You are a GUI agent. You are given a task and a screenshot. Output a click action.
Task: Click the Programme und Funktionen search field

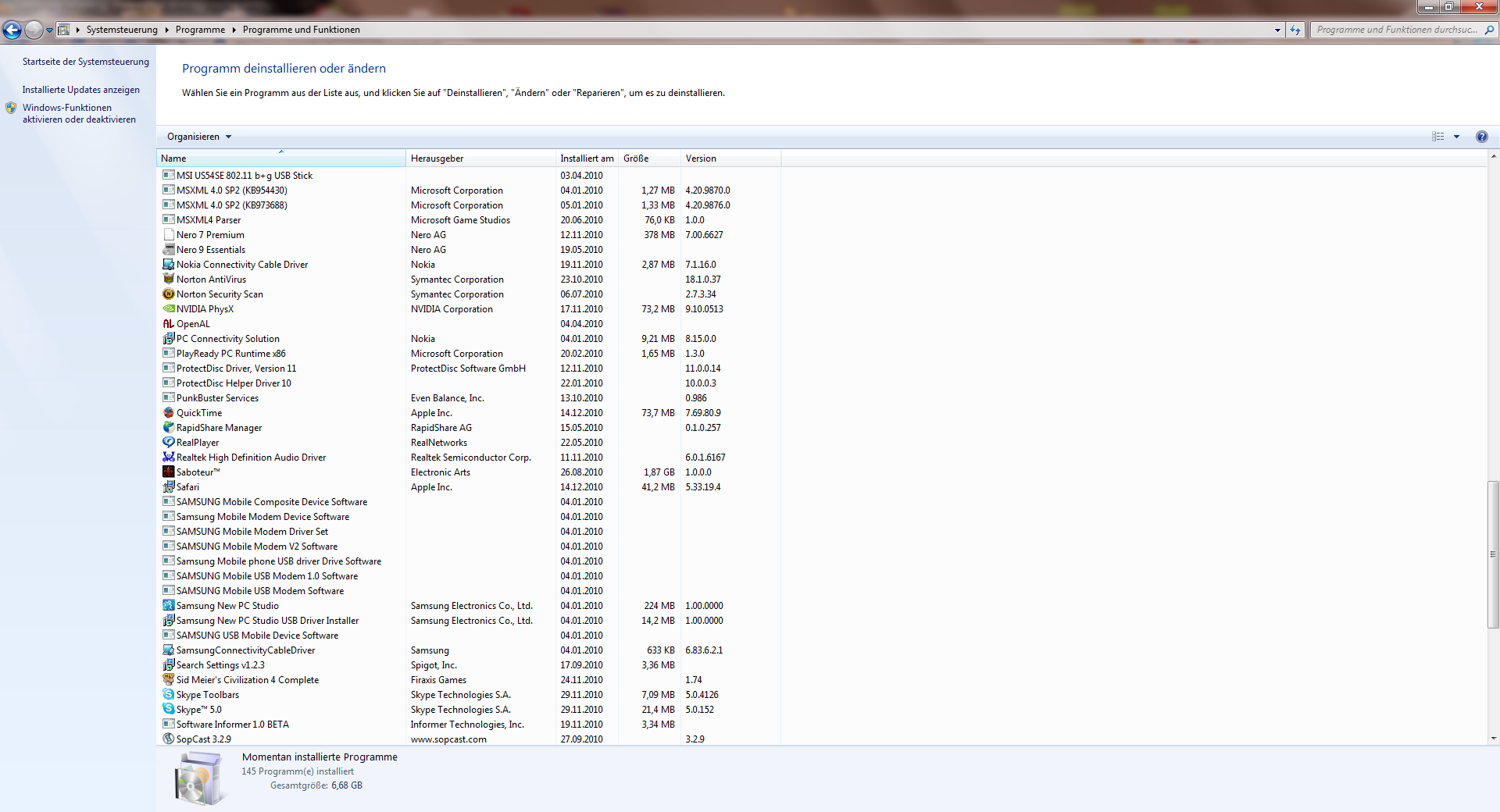pos(1397,30)
